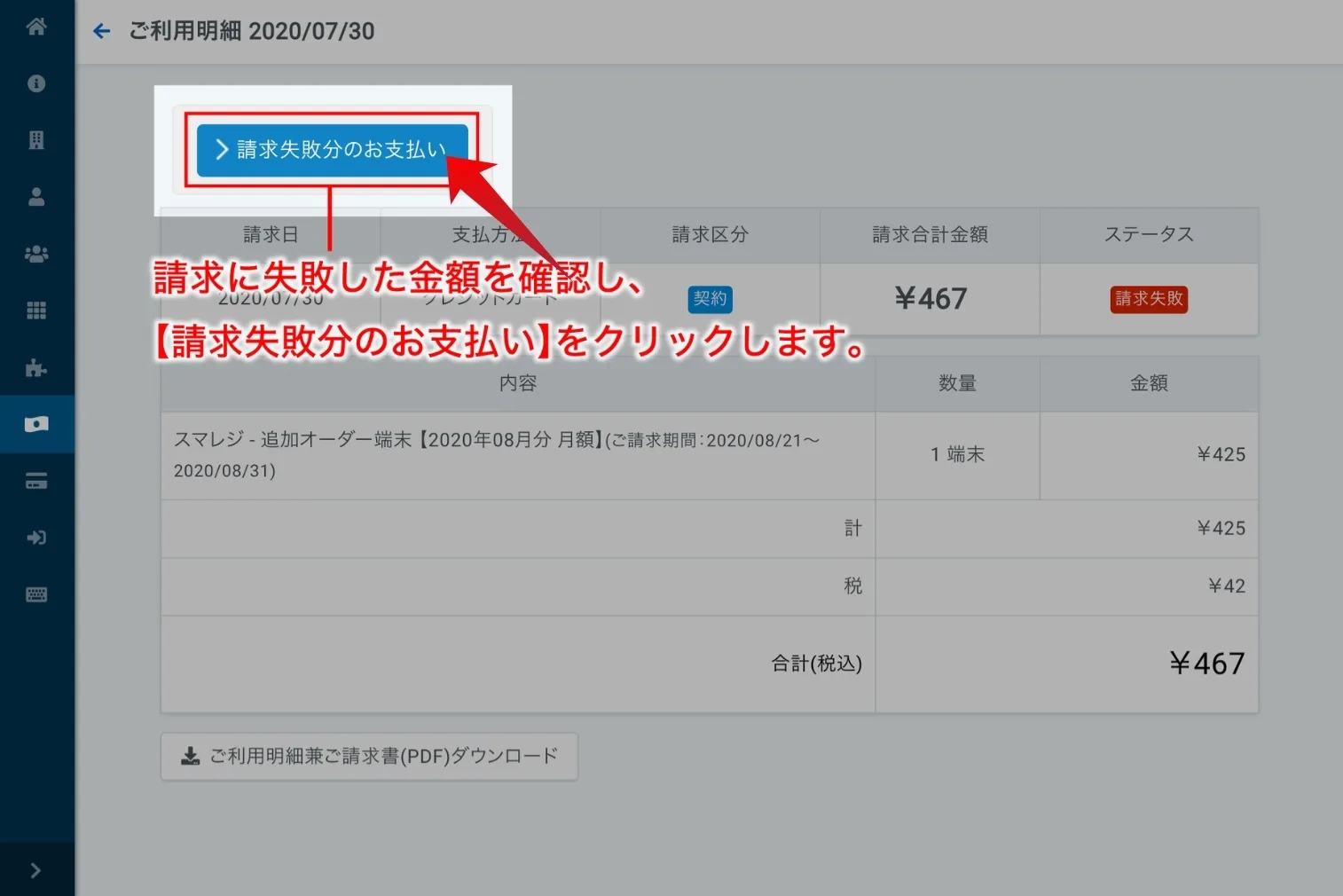This screenshot has width=1343, height=896.
Task: Go back using the top-left arrow
Action: (102, 32)
